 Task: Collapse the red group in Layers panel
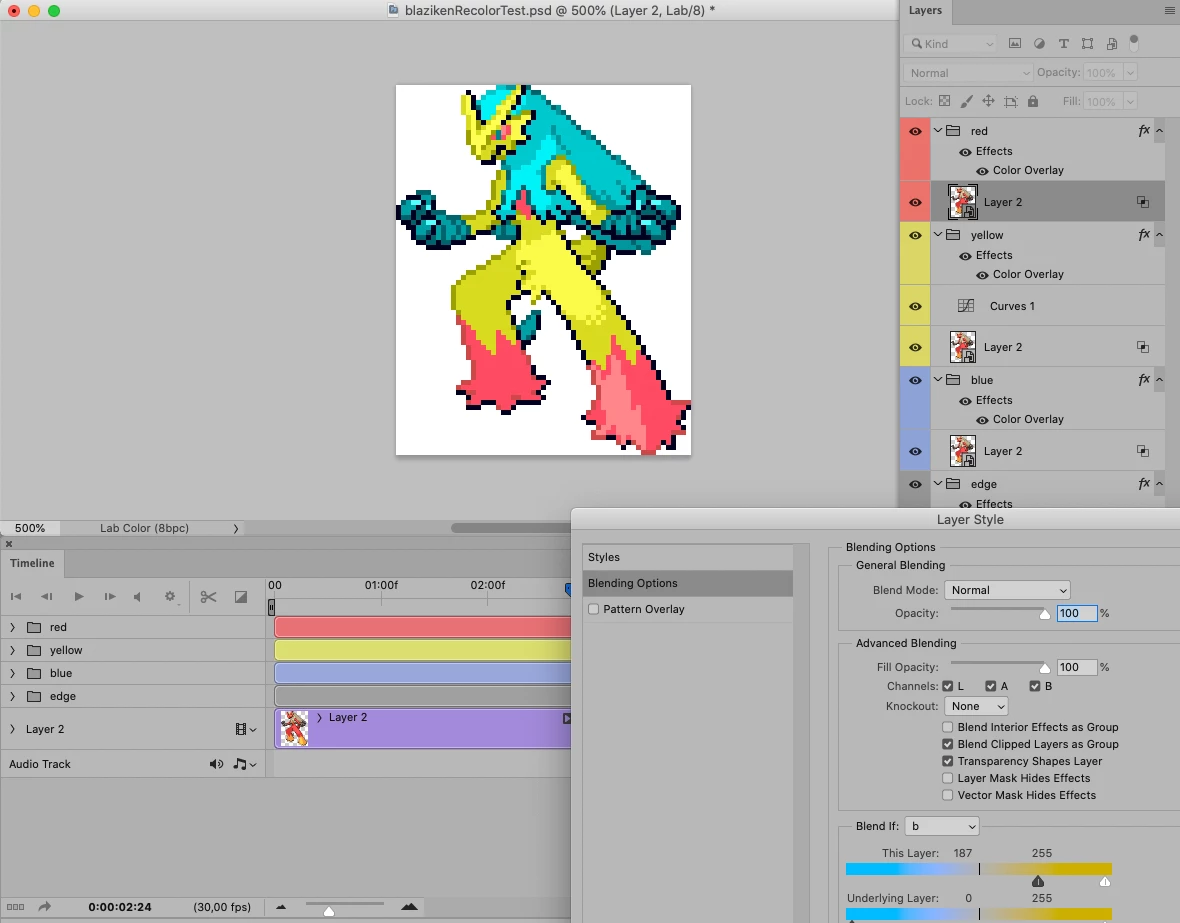coord(938,130)
